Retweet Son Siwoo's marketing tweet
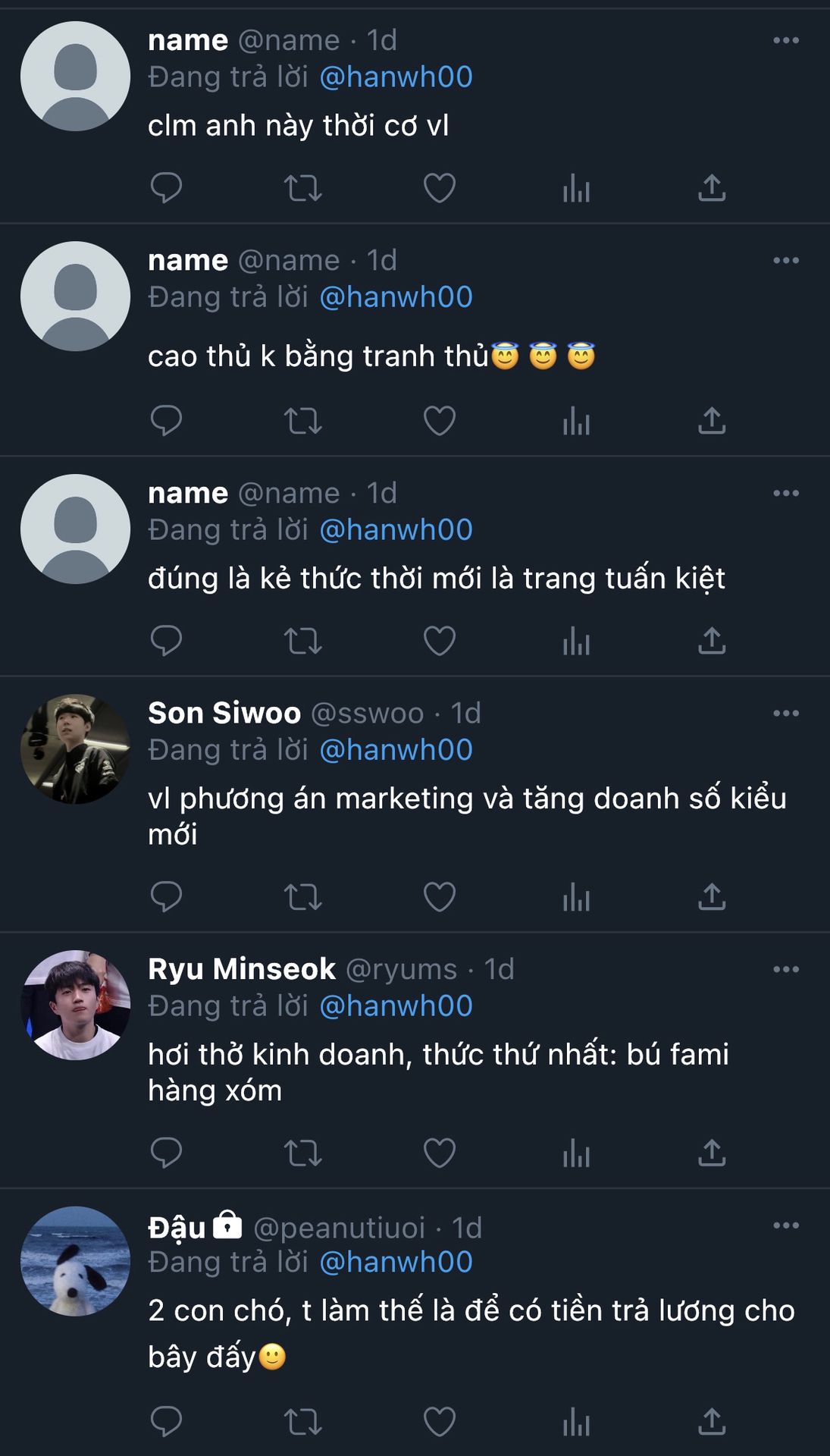 tap(302, 896)
